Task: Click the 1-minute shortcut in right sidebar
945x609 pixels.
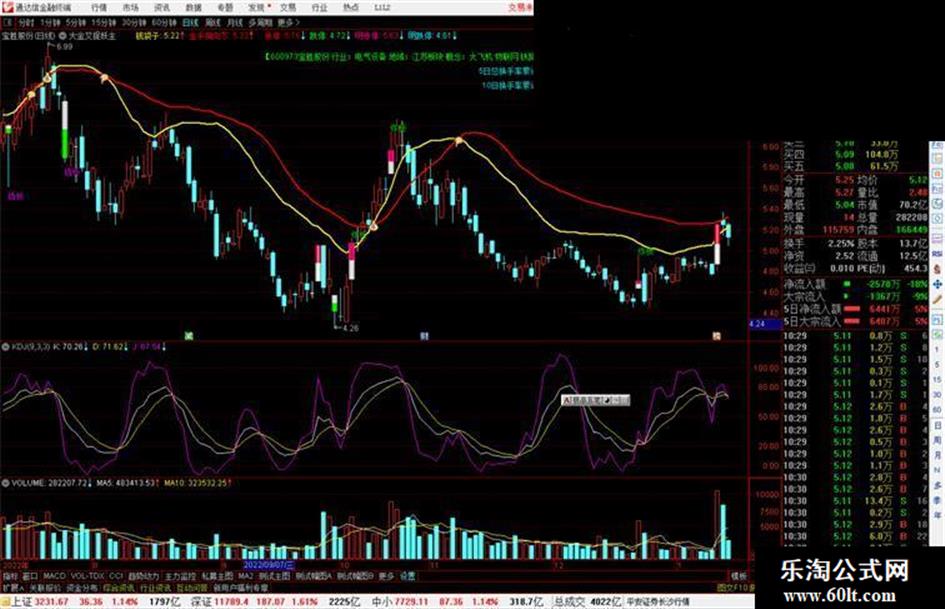Action: click(x=937, y=348)
